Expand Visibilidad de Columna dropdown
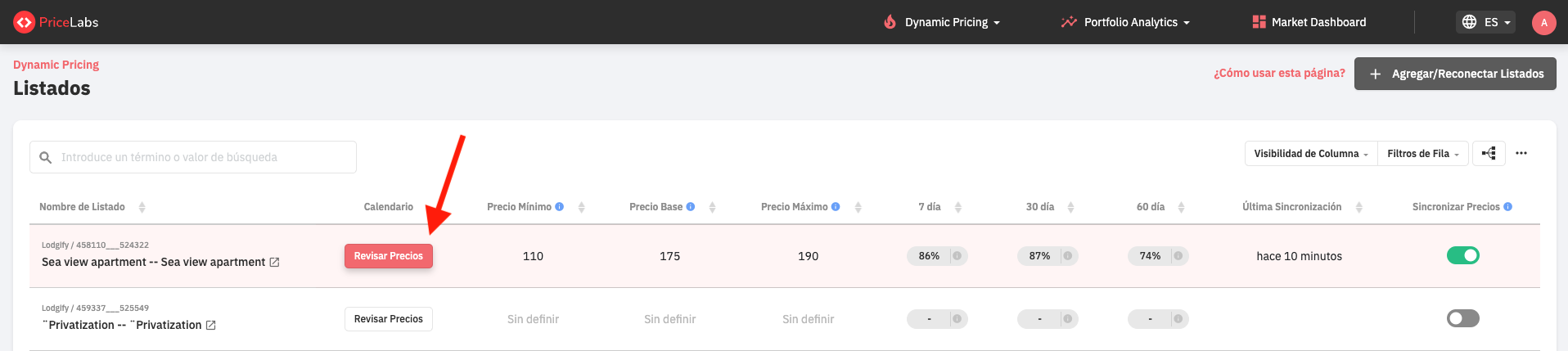Viewport: 1568px width, 351px height. coord(1310,154)
